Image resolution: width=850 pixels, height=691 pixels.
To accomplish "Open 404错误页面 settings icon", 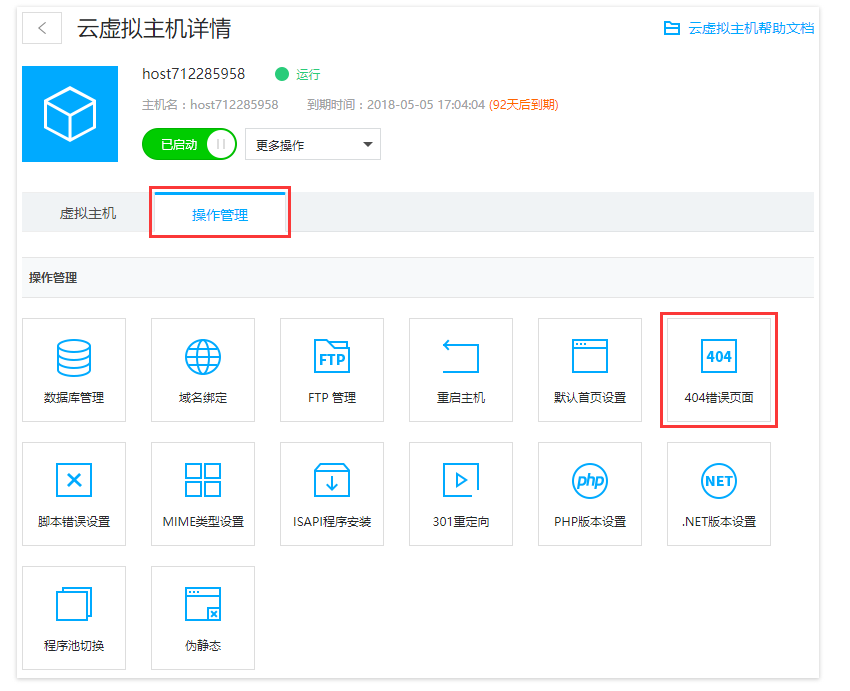I will 719,357.
